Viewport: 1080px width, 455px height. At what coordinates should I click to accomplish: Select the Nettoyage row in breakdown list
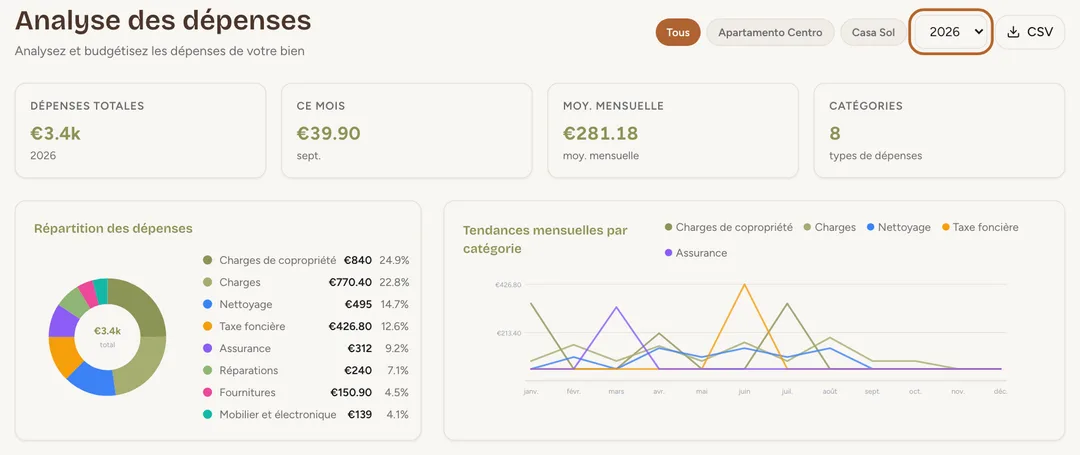[306, 304]
